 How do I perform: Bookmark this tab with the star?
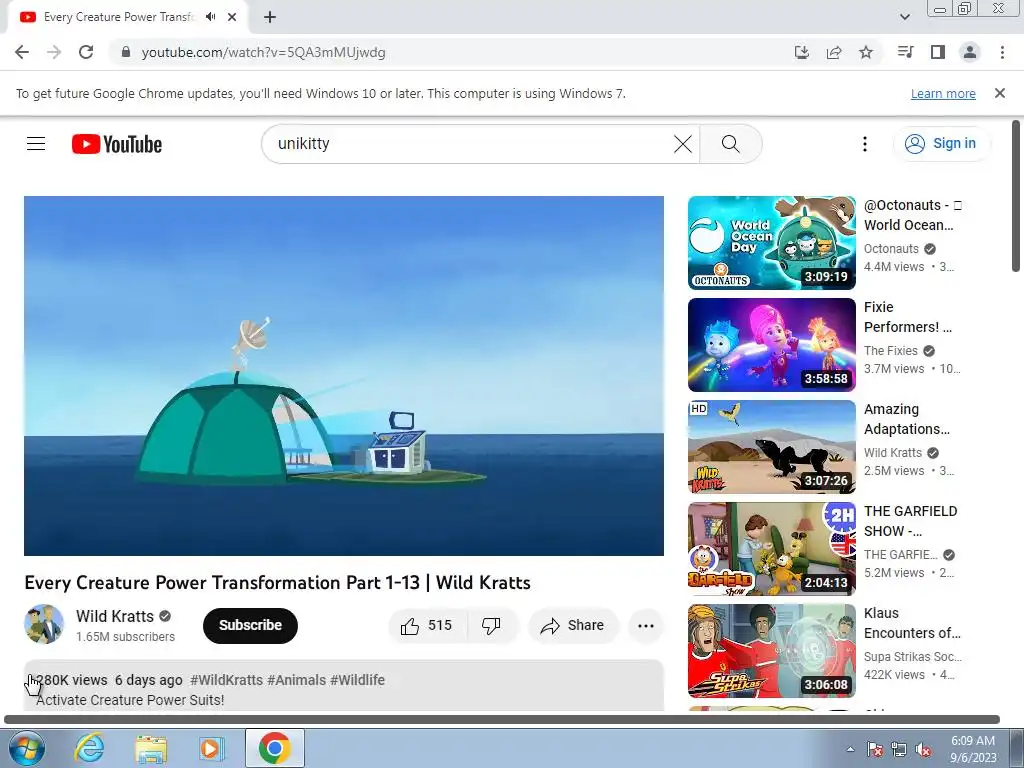[x=866, y=52]
